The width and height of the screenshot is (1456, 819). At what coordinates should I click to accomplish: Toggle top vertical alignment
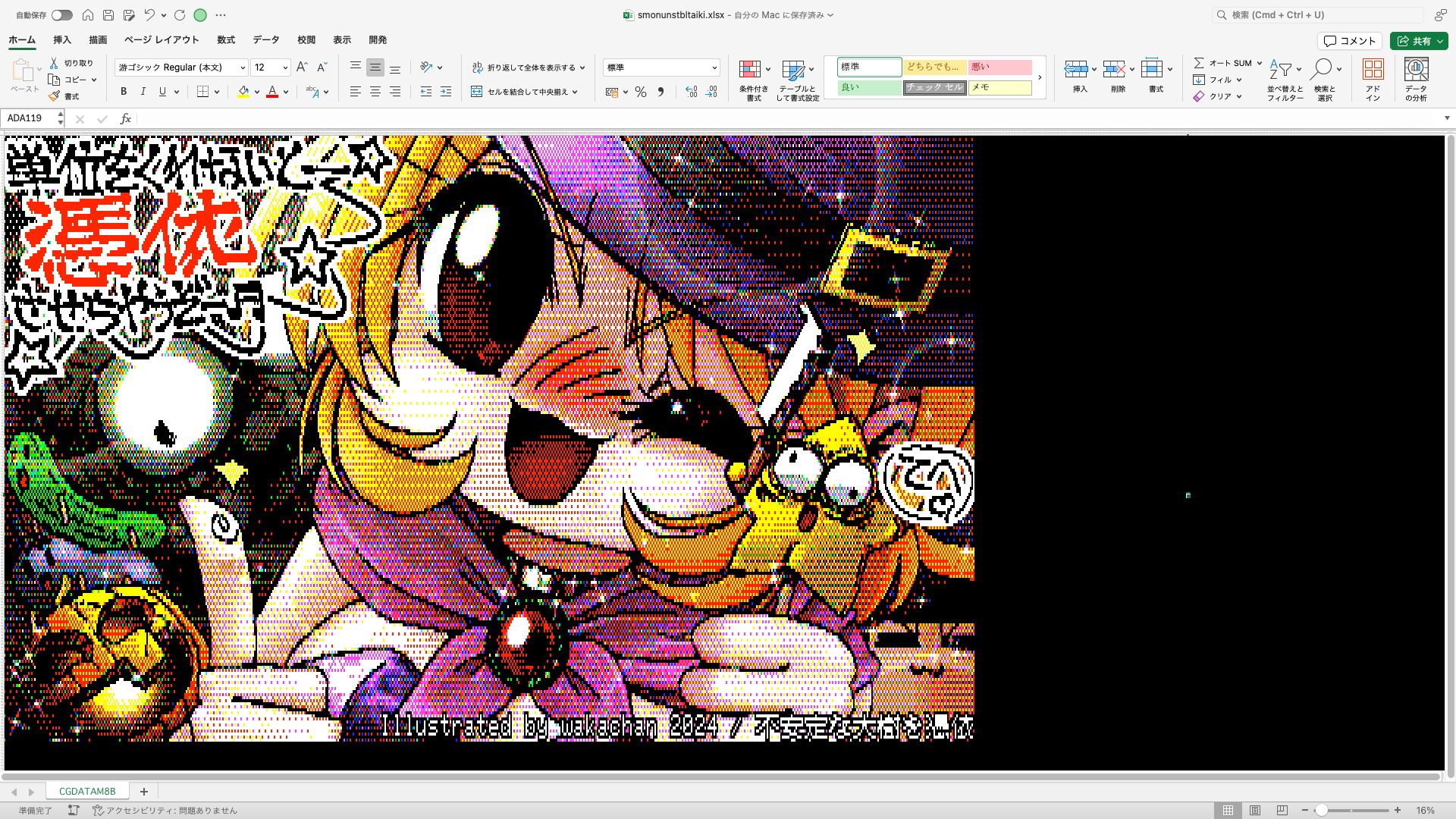[356, 67]
